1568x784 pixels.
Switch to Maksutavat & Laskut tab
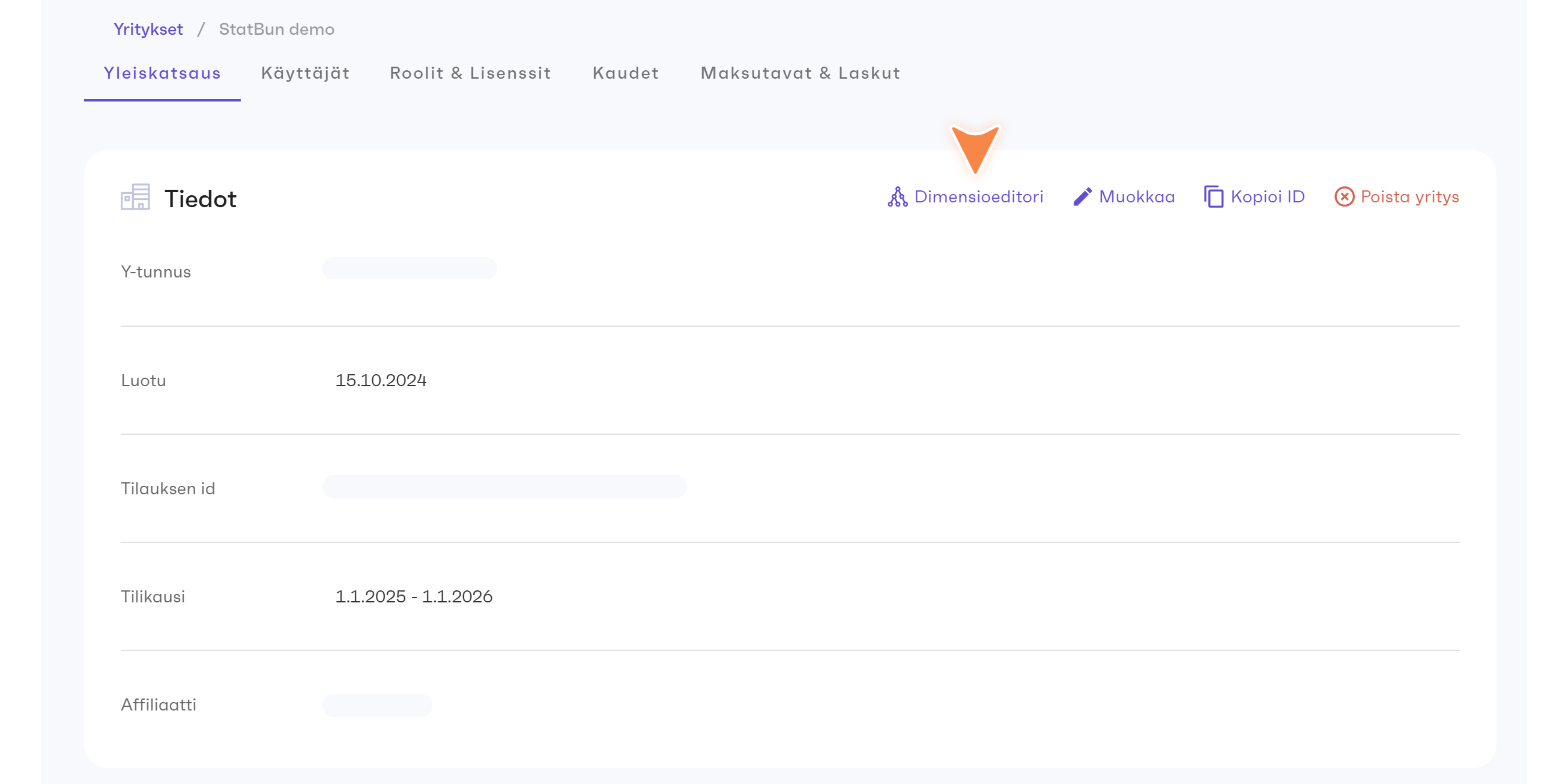click(800, 73)
